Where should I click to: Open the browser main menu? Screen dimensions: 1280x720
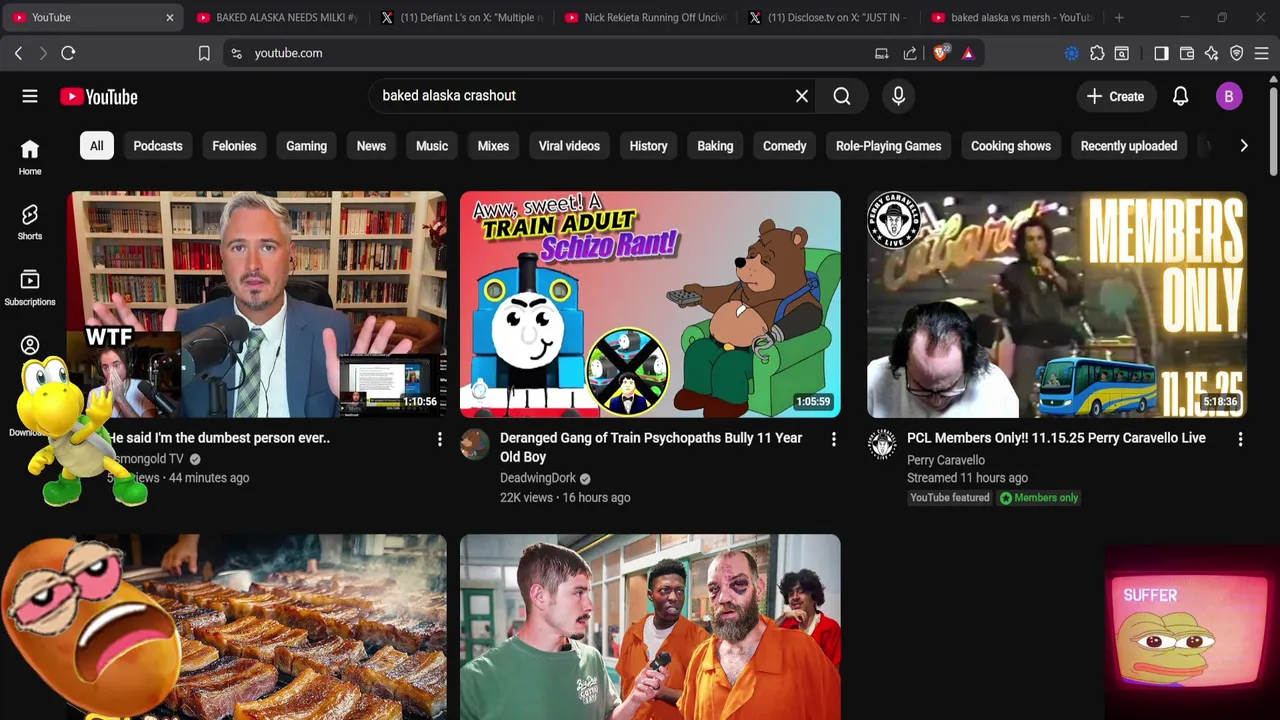click(1262, 53)
